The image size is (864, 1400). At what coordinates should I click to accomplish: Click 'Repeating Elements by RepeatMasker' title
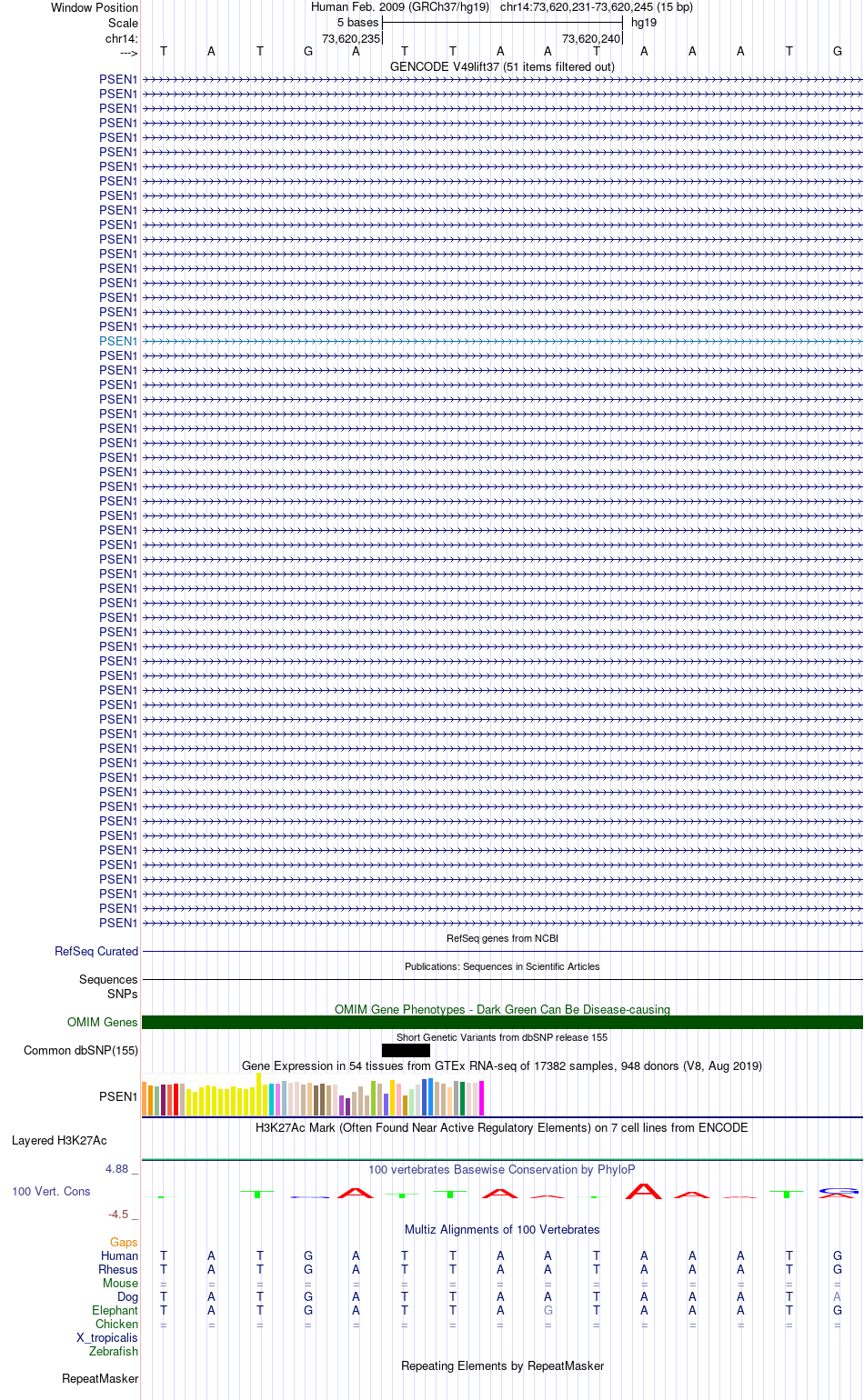pos(502,1365)
